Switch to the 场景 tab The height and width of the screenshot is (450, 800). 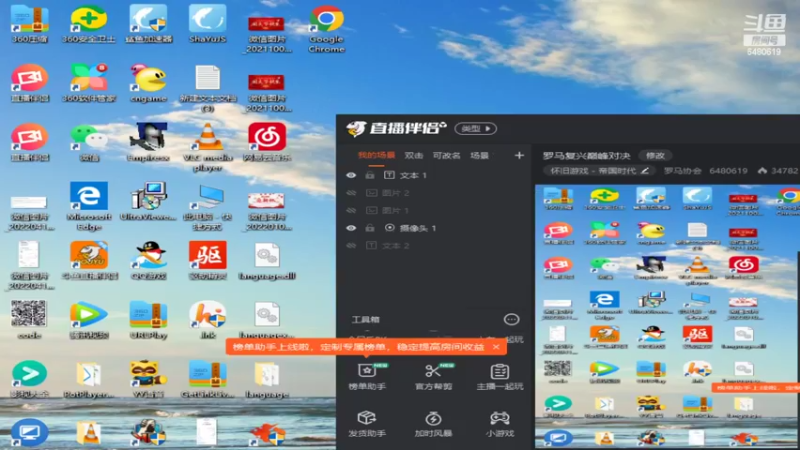pyautogui.click(x=479, y=155)
